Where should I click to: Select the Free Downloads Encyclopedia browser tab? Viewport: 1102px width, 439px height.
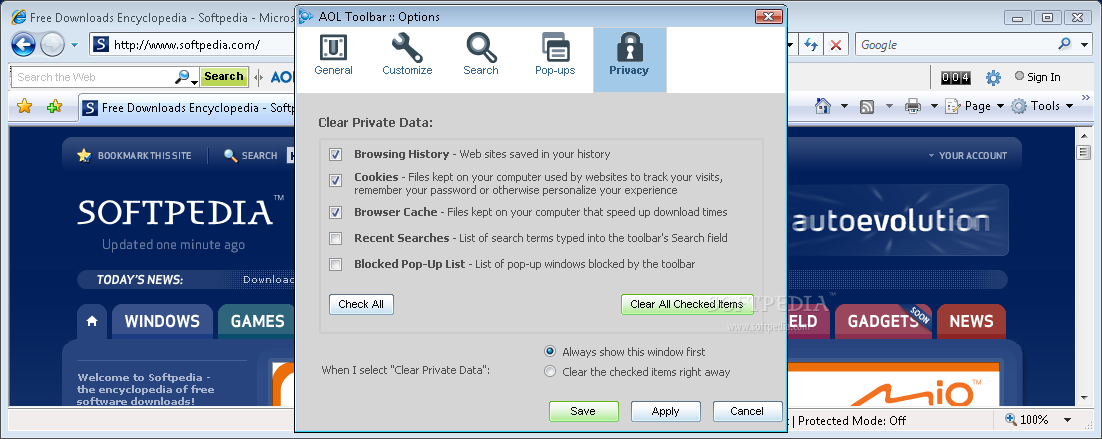188,107
